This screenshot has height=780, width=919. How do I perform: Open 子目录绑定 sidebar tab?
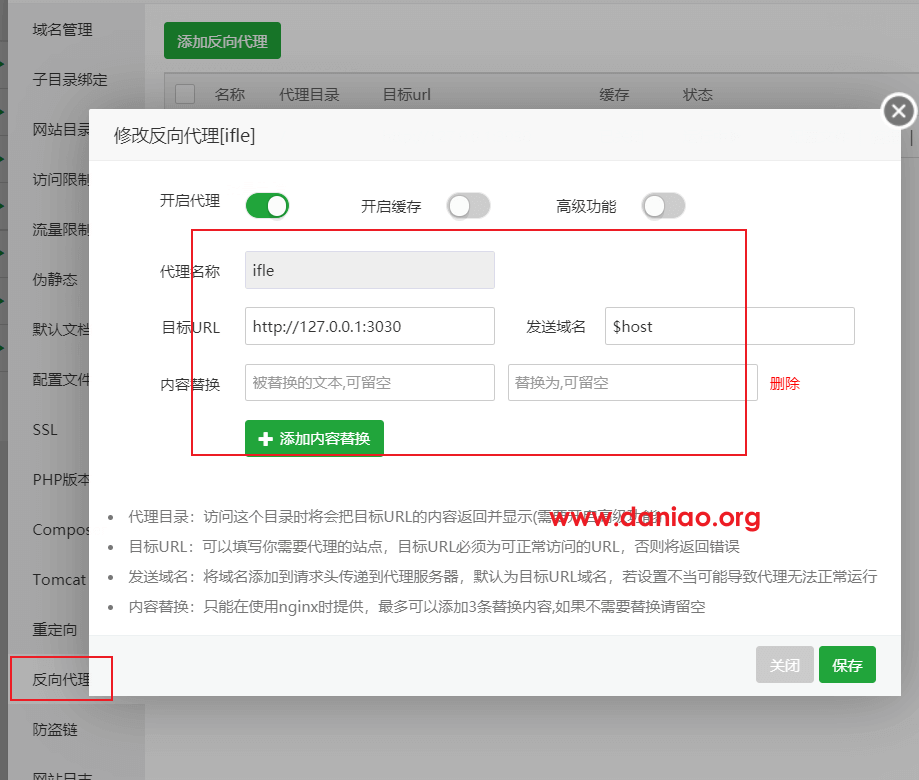click(x=70, y=79)
